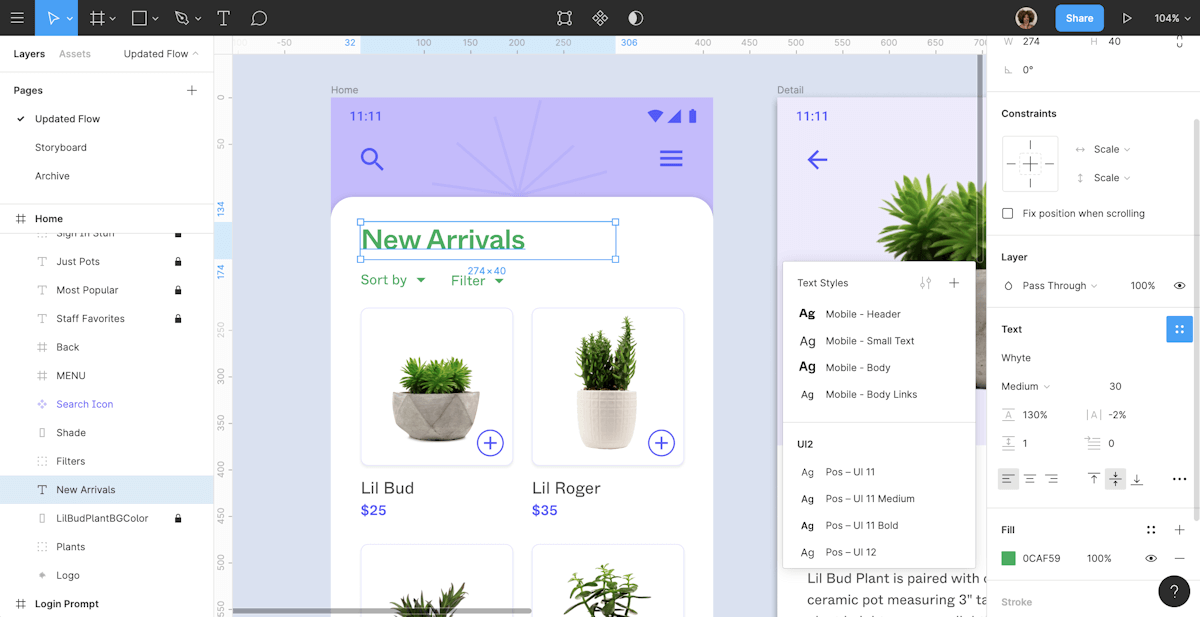1200x617 pixels.
Task: Add a new text style with the plus button
Action: pos(954,283)
